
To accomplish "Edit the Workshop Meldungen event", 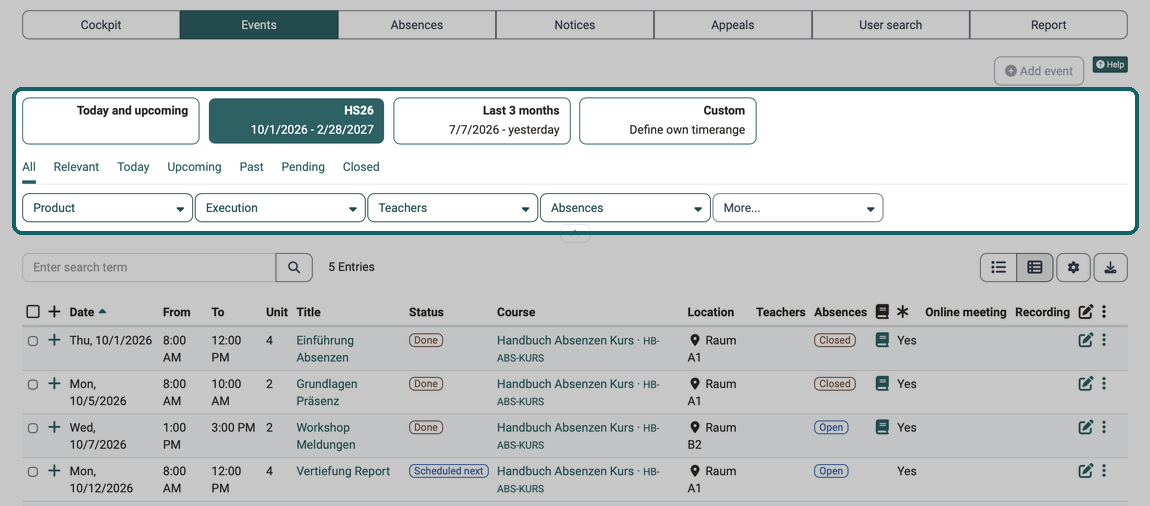I will tap(1085, 428).
